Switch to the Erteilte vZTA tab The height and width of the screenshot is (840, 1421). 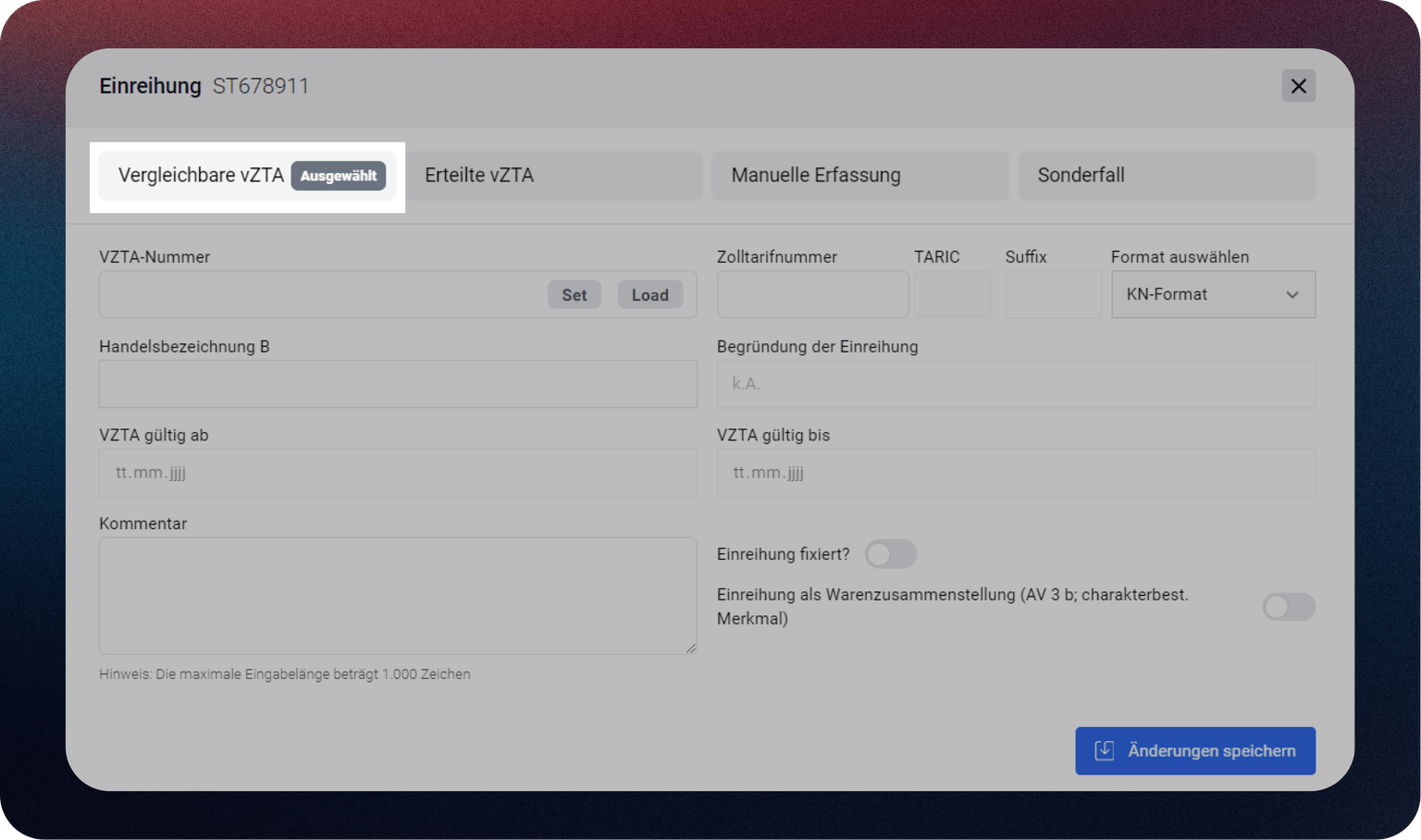[555, 176]
